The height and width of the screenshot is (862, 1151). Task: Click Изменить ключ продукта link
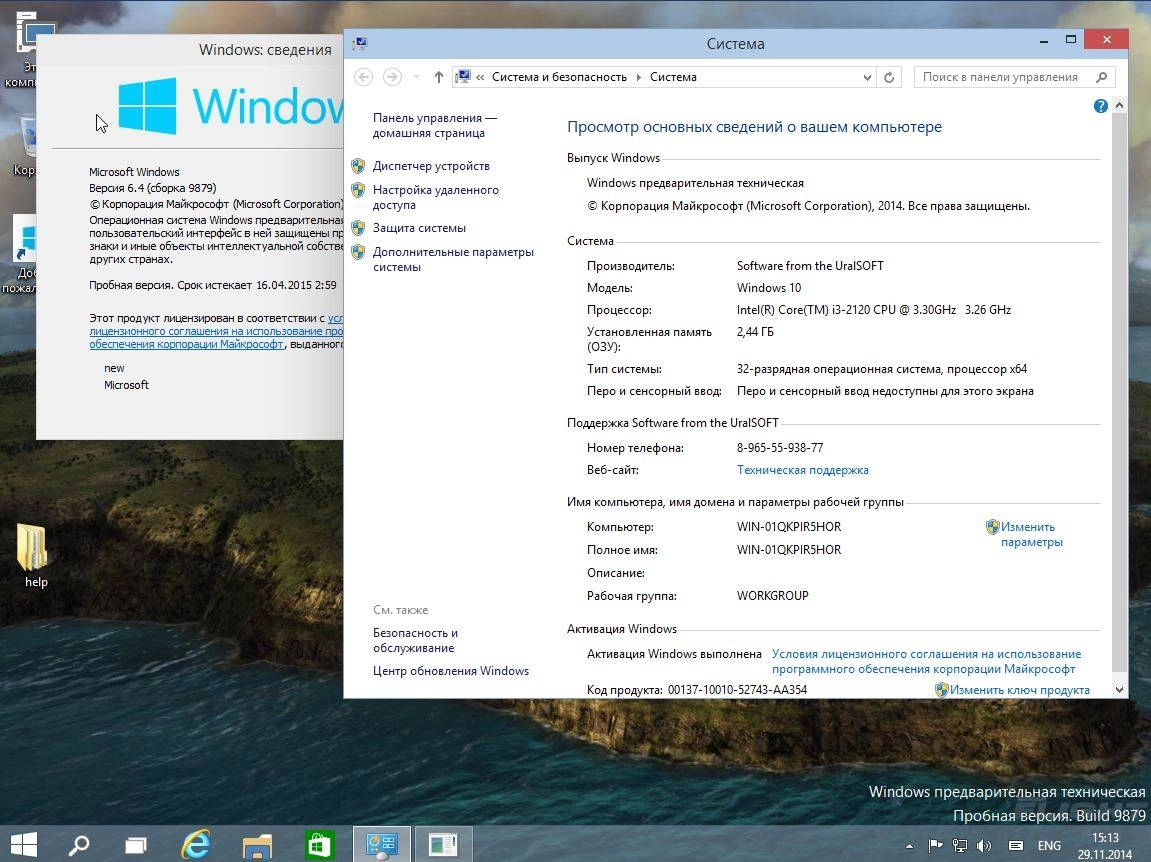pos(1020,690)
